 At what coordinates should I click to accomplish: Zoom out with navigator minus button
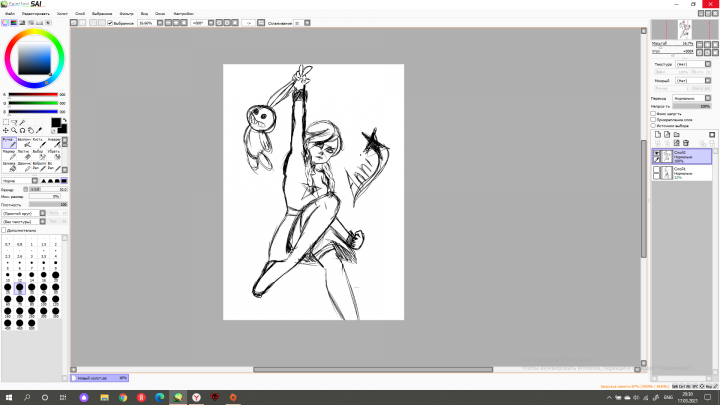pos(699,44)
